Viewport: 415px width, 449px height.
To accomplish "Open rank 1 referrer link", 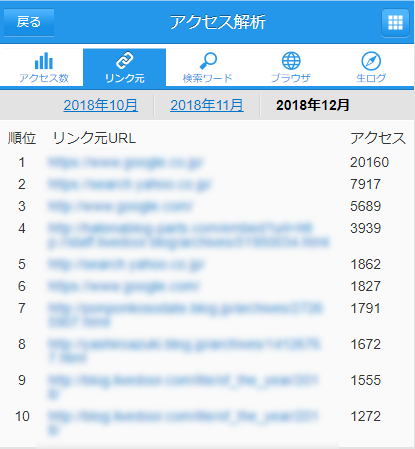I will click(x=125, y=162).
